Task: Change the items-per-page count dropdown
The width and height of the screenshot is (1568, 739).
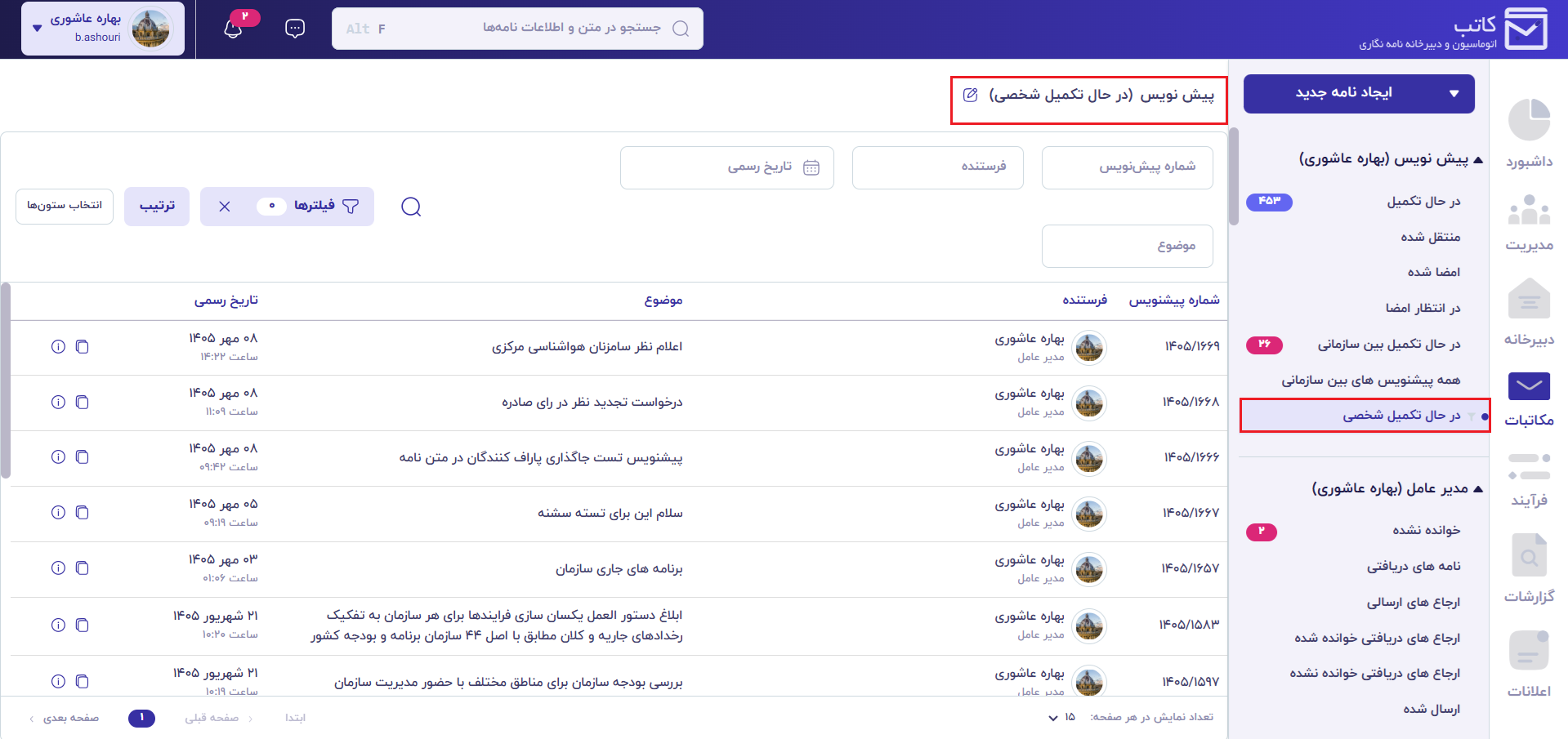Action: coord(1062,718)
